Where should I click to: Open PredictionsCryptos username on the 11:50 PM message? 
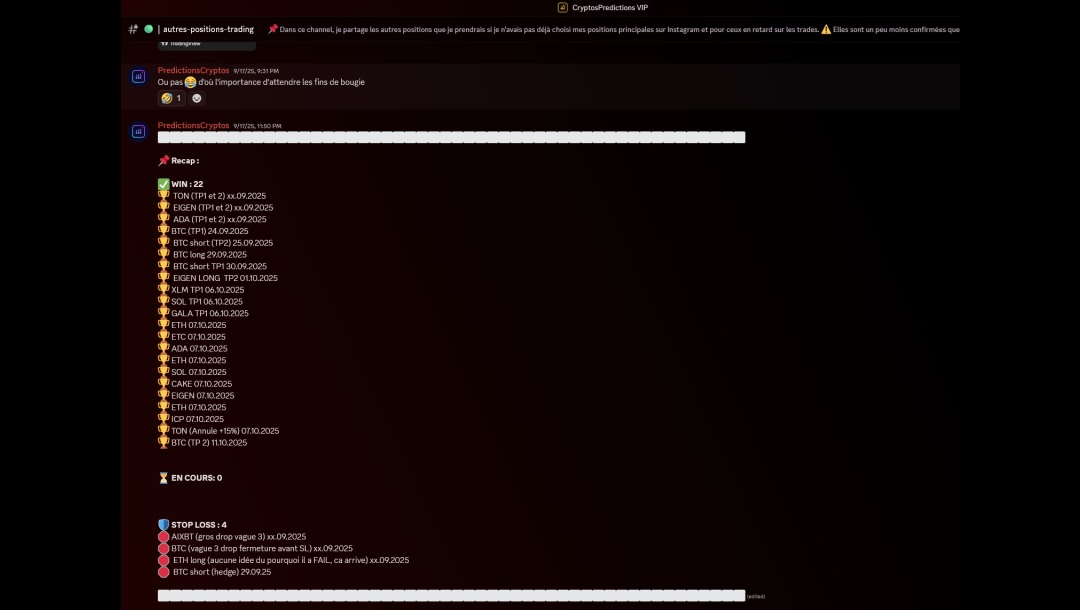[194, 125]
